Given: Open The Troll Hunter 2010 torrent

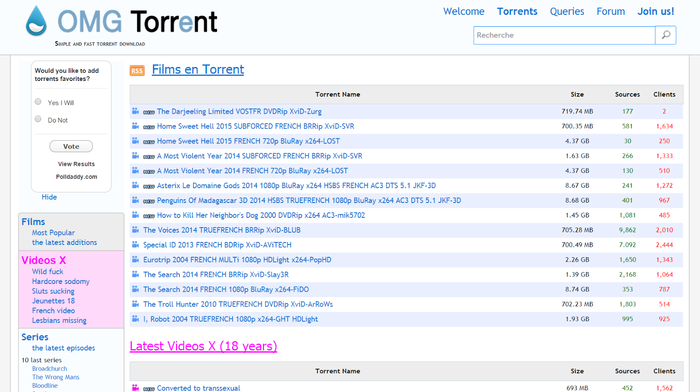Looking at the screenshot, I should tap(238, 304).
